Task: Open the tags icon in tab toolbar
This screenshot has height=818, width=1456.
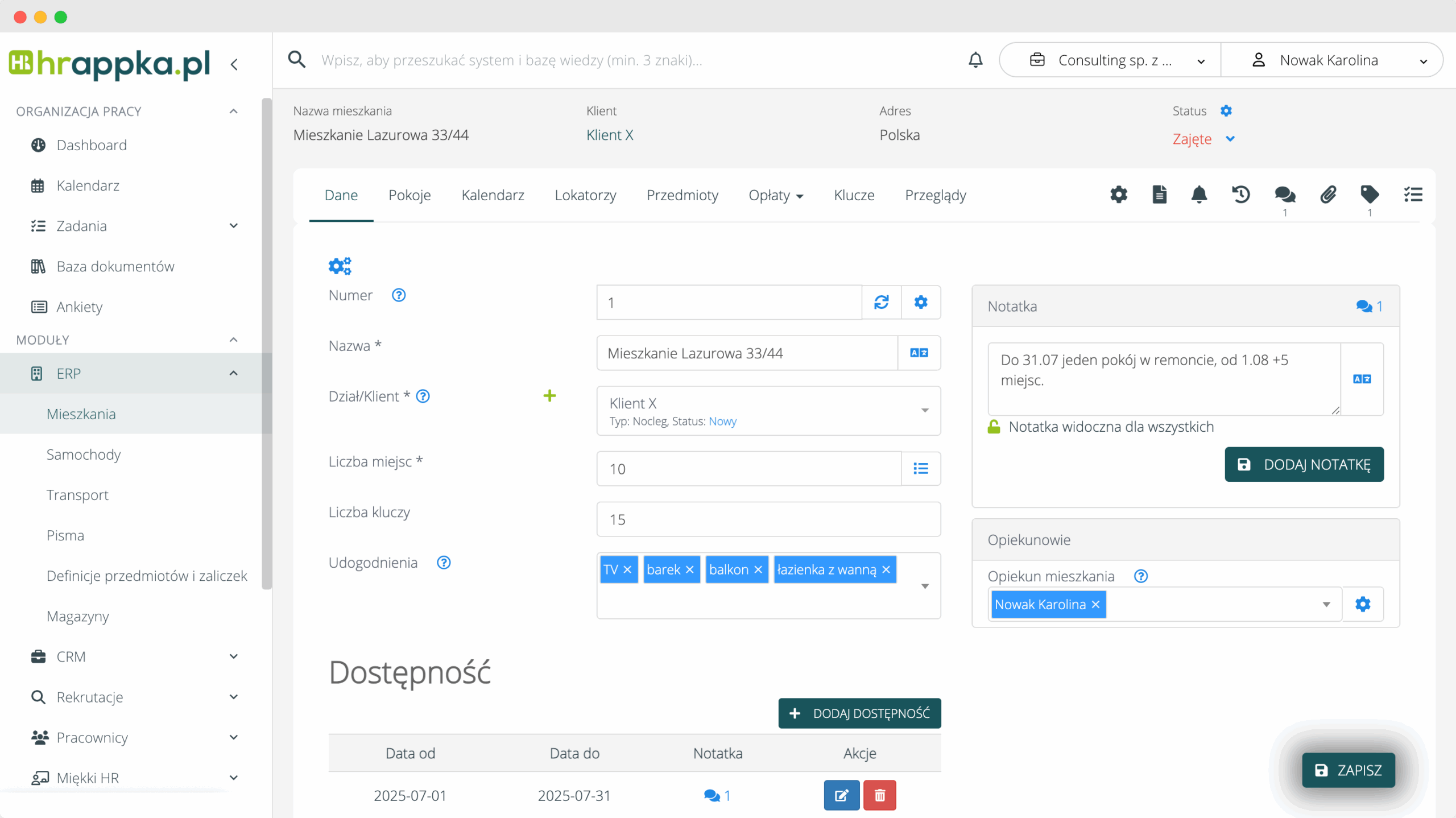Action: 1369,195
